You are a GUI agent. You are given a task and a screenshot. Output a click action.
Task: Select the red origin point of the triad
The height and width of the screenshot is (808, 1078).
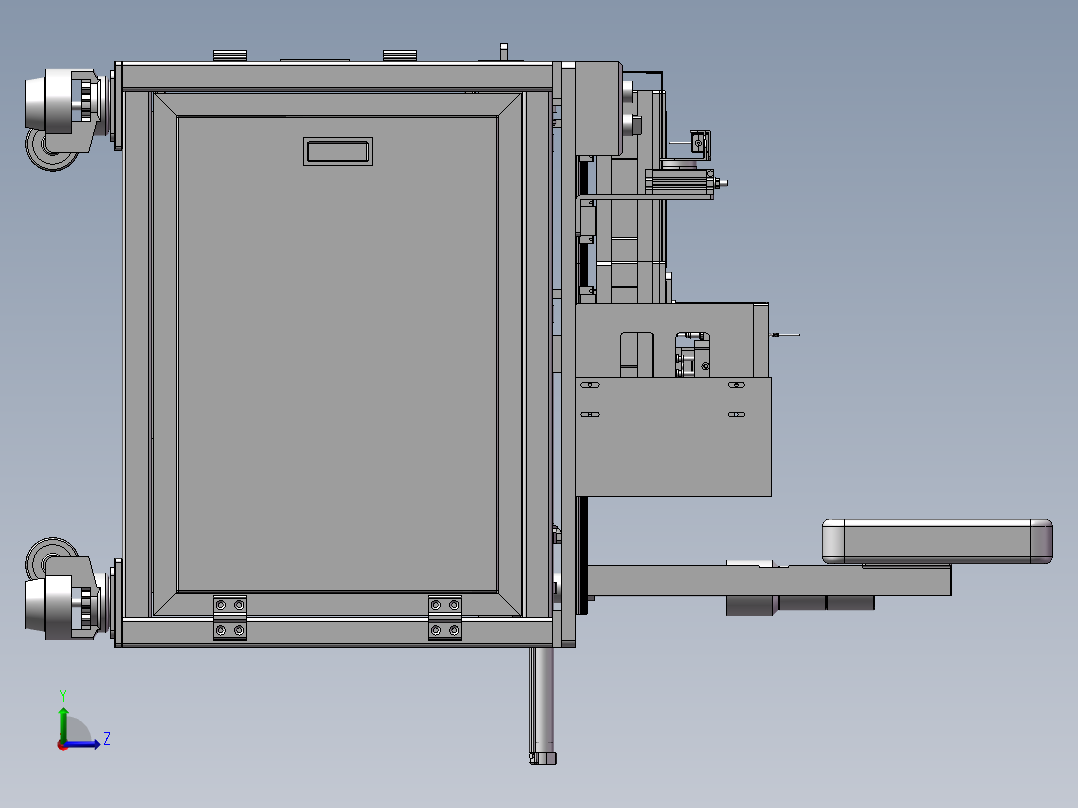pyautogui.click(x=63, y=745)
